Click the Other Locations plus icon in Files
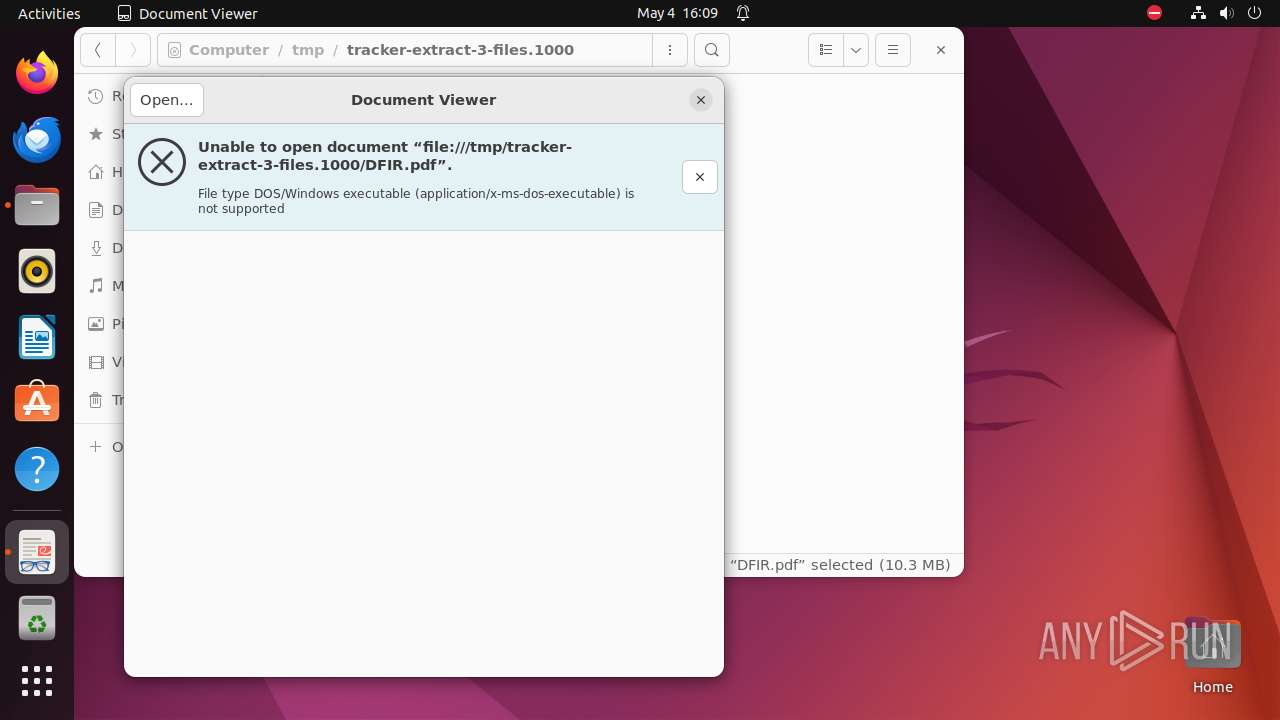Image resolution: width=1280 pixels, height=720 pixels. pyautogui.click(x=96, y=447)
